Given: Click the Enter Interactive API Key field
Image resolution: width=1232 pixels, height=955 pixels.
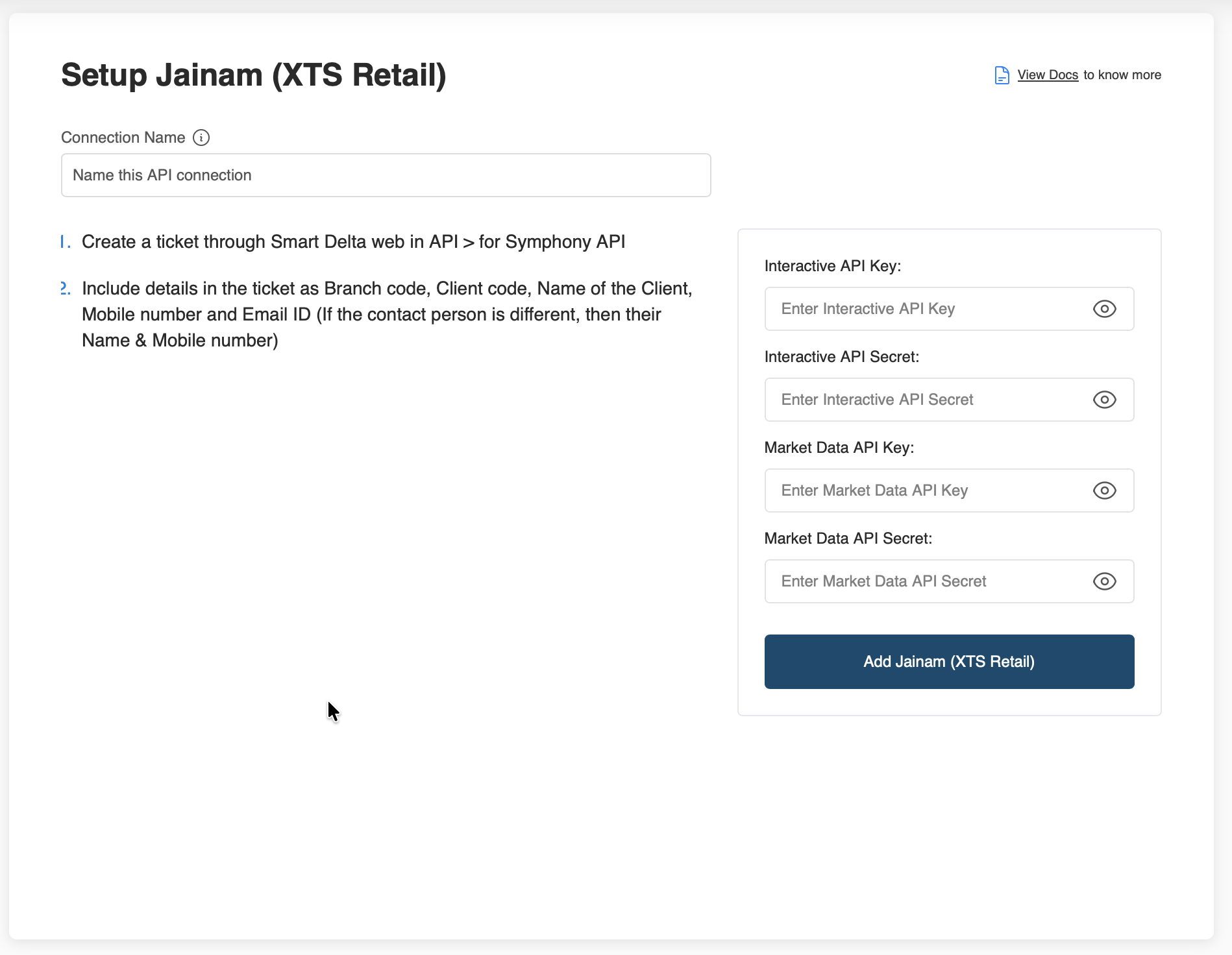Looking at the screenshot, I should (928, 309).
